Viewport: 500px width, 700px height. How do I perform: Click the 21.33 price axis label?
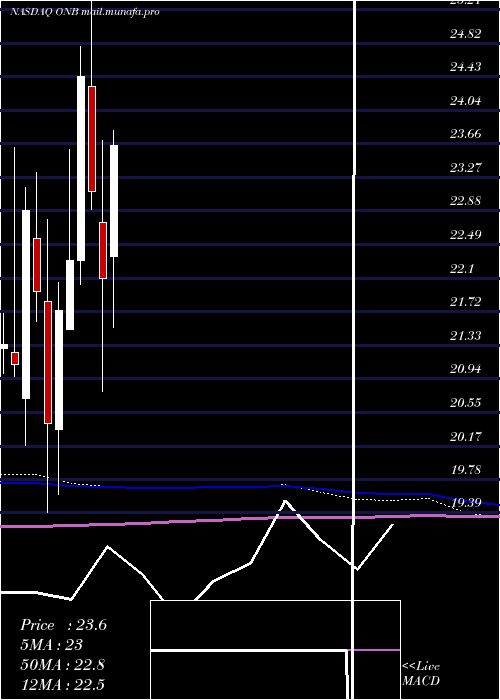[x=465, y=335]
